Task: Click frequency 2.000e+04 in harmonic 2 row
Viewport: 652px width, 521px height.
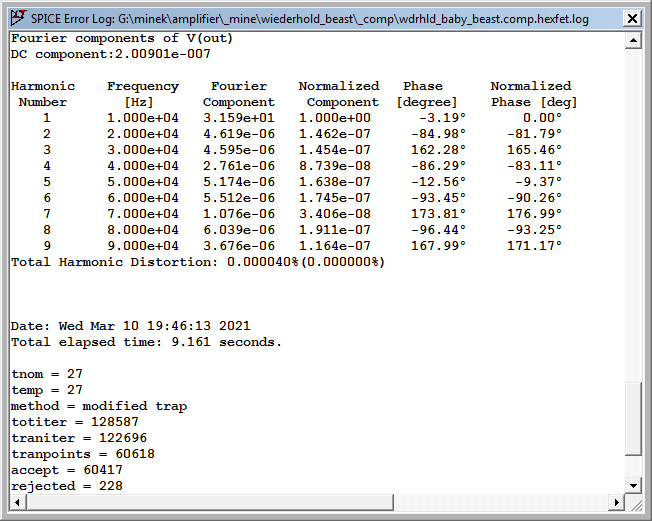Action: pos(143,134)
